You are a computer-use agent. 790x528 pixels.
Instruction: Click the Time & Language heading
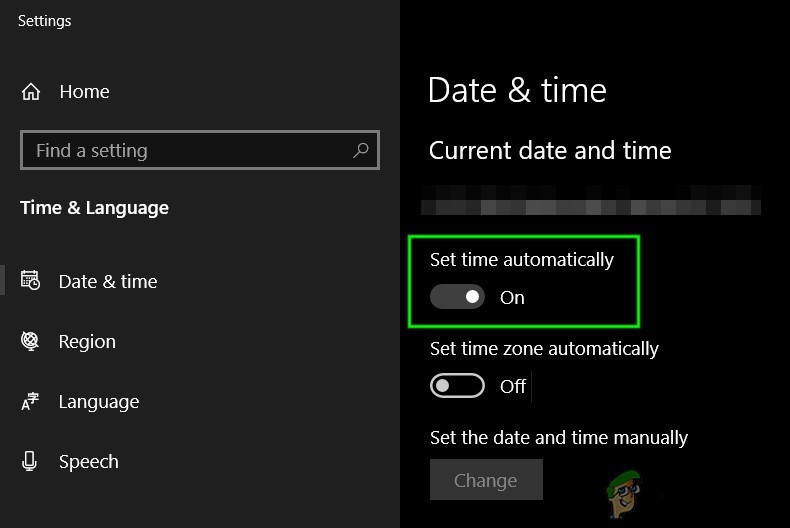point(94,208)
